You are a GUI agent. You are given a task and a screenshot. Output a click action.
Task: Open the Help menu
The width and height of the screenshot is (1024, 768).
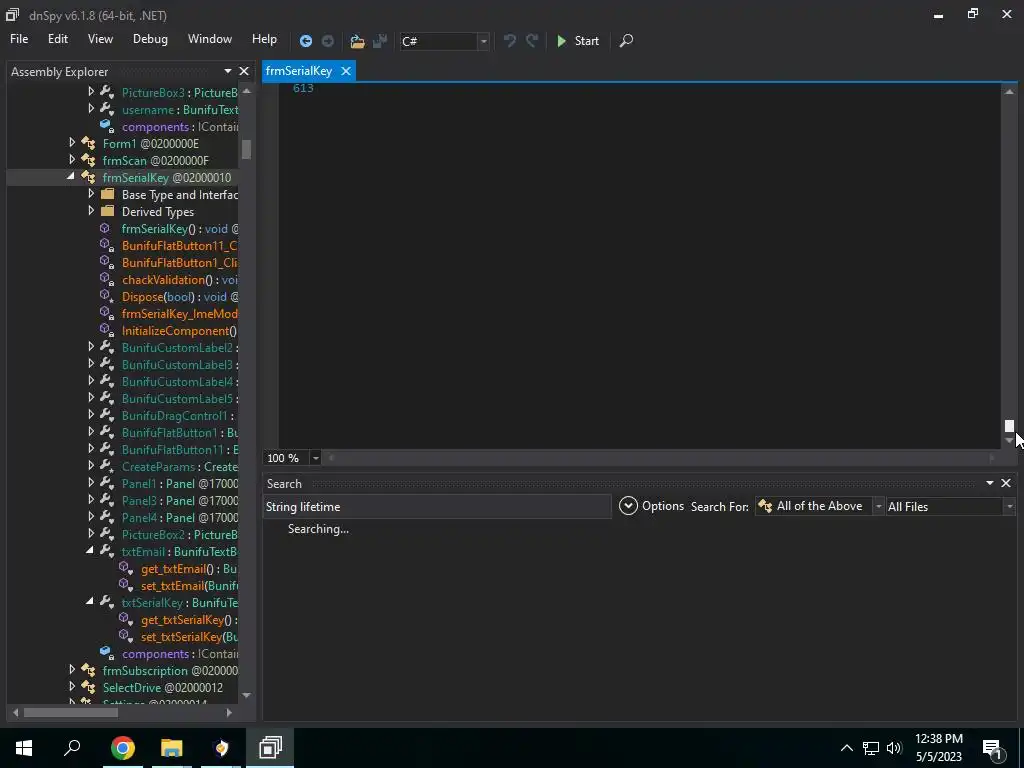tap(264, 39)
